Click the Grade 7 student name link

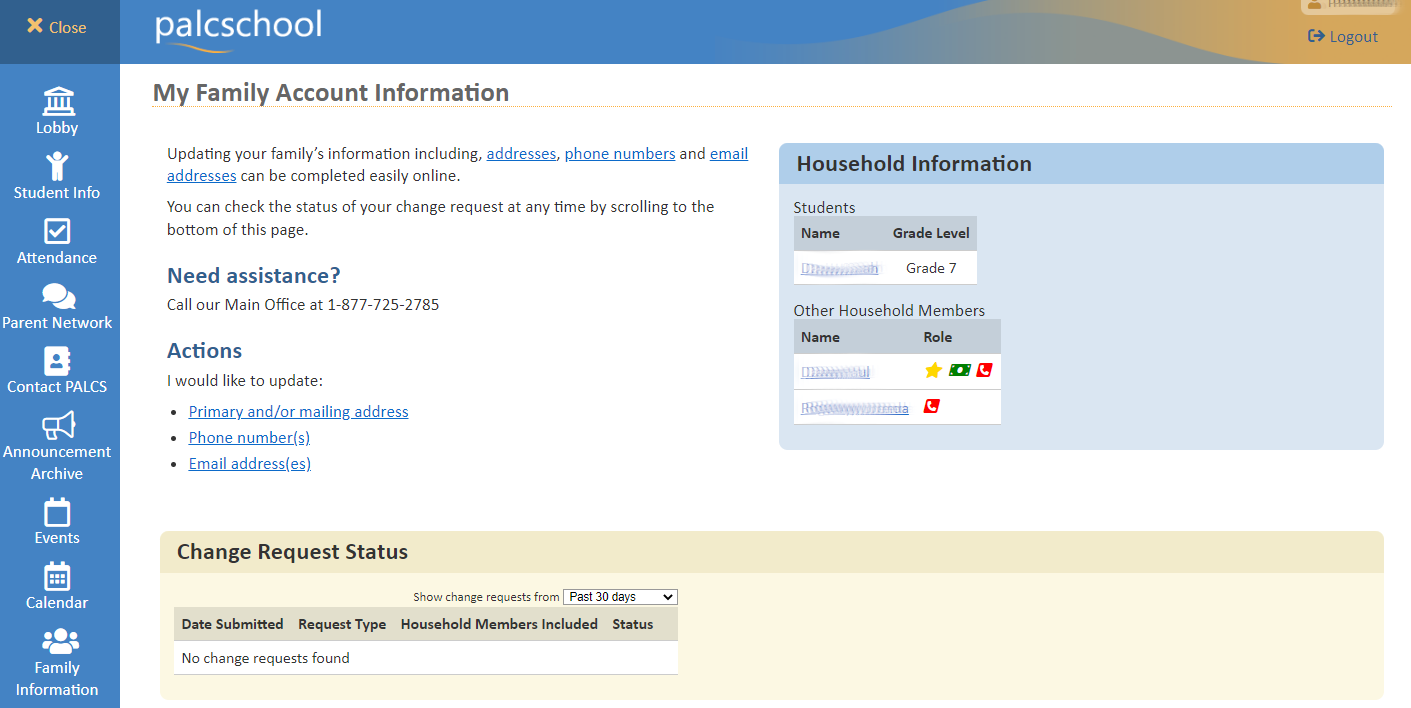click(x=840, y=268)
